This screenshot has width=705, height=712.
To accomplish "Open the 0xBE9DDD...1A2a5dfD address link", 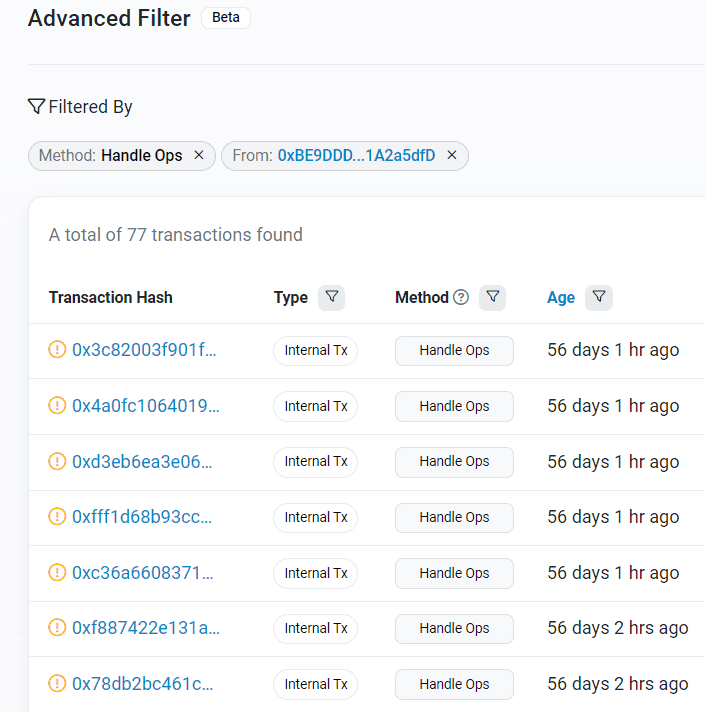I will pos(356,156).
